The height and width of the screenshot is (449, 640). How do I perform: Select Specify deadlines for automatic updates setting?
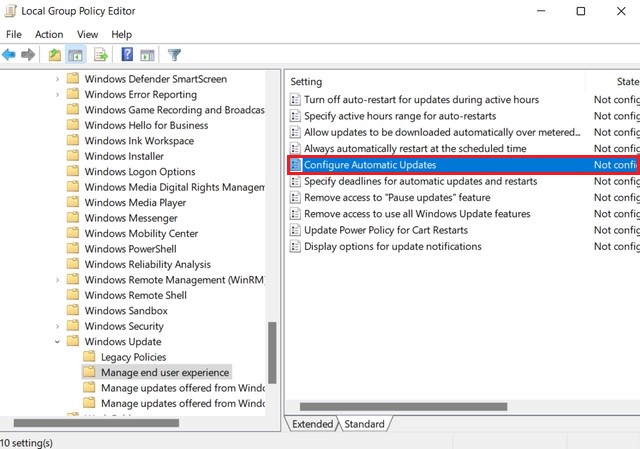pos(420,181)
